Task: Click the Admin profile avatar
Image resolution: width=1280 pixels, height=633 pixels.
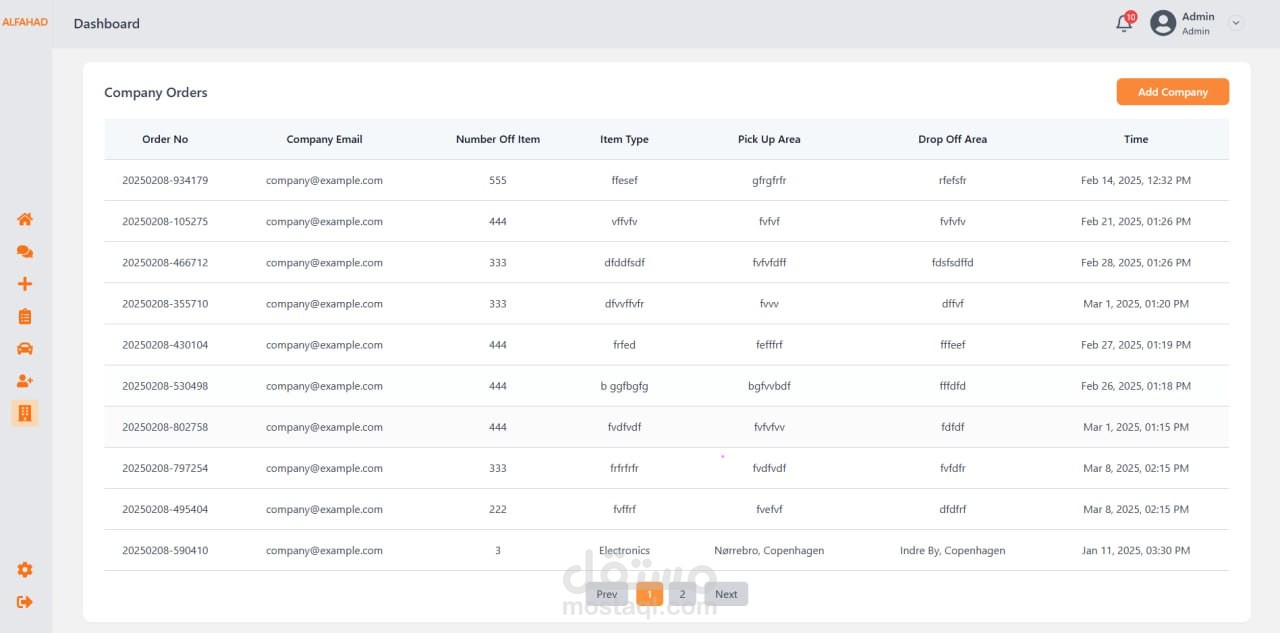Action: point(1163,23)
